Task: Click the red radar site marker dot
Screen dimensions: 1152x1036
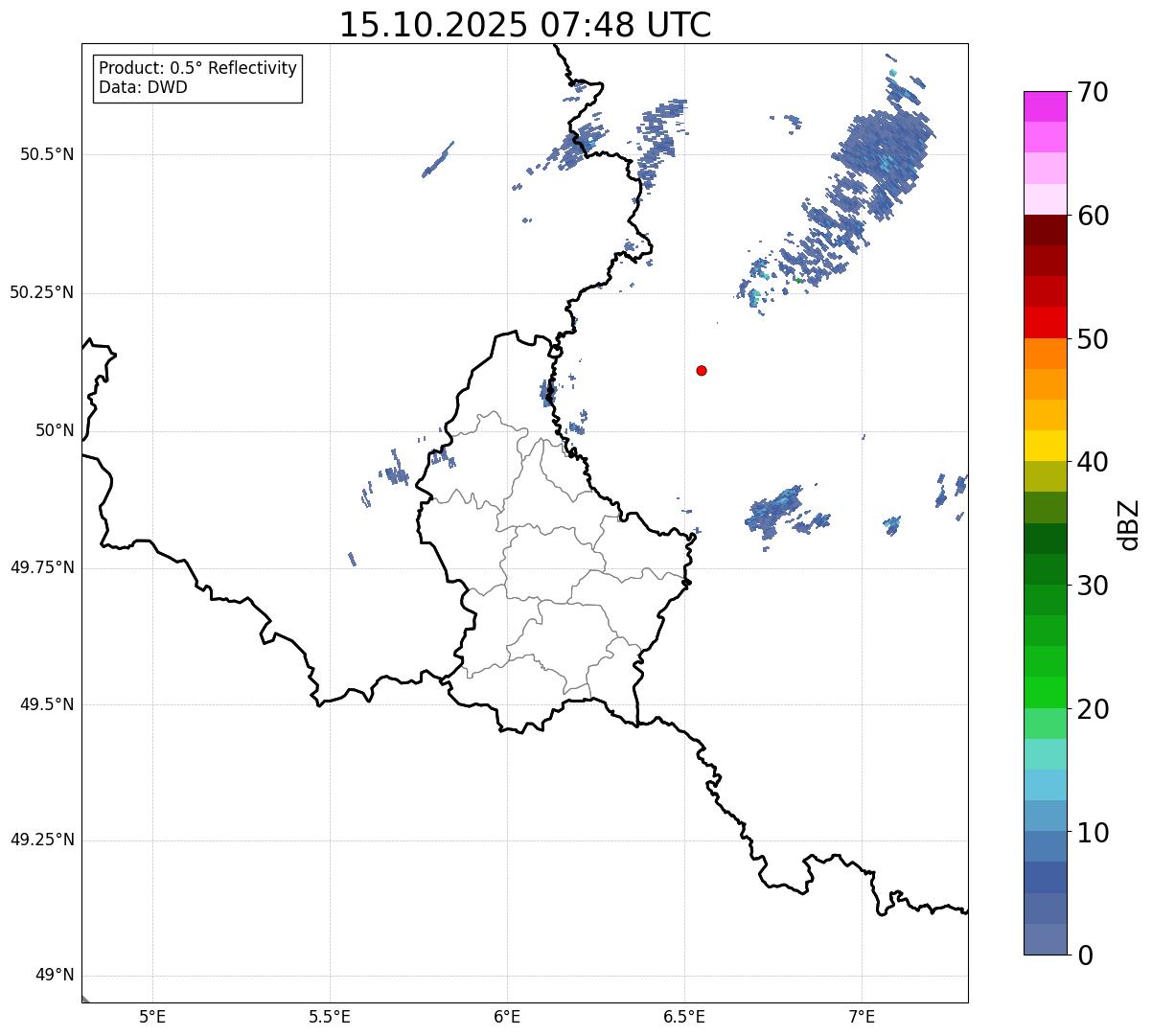Action: coord(702,370)
